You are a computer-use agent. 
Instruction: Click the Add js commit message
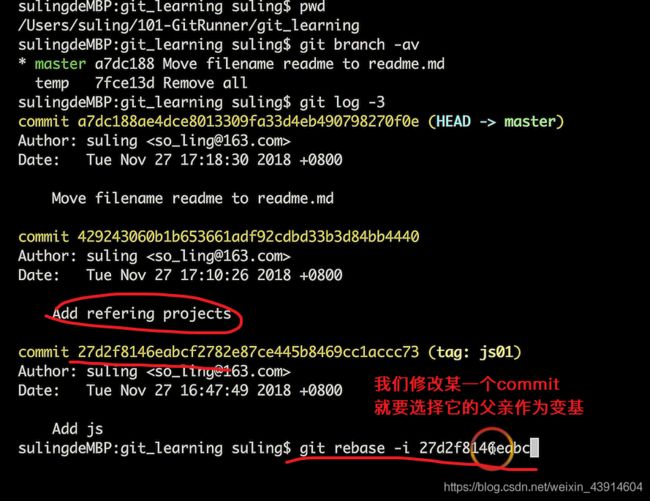tap(78, 429)
